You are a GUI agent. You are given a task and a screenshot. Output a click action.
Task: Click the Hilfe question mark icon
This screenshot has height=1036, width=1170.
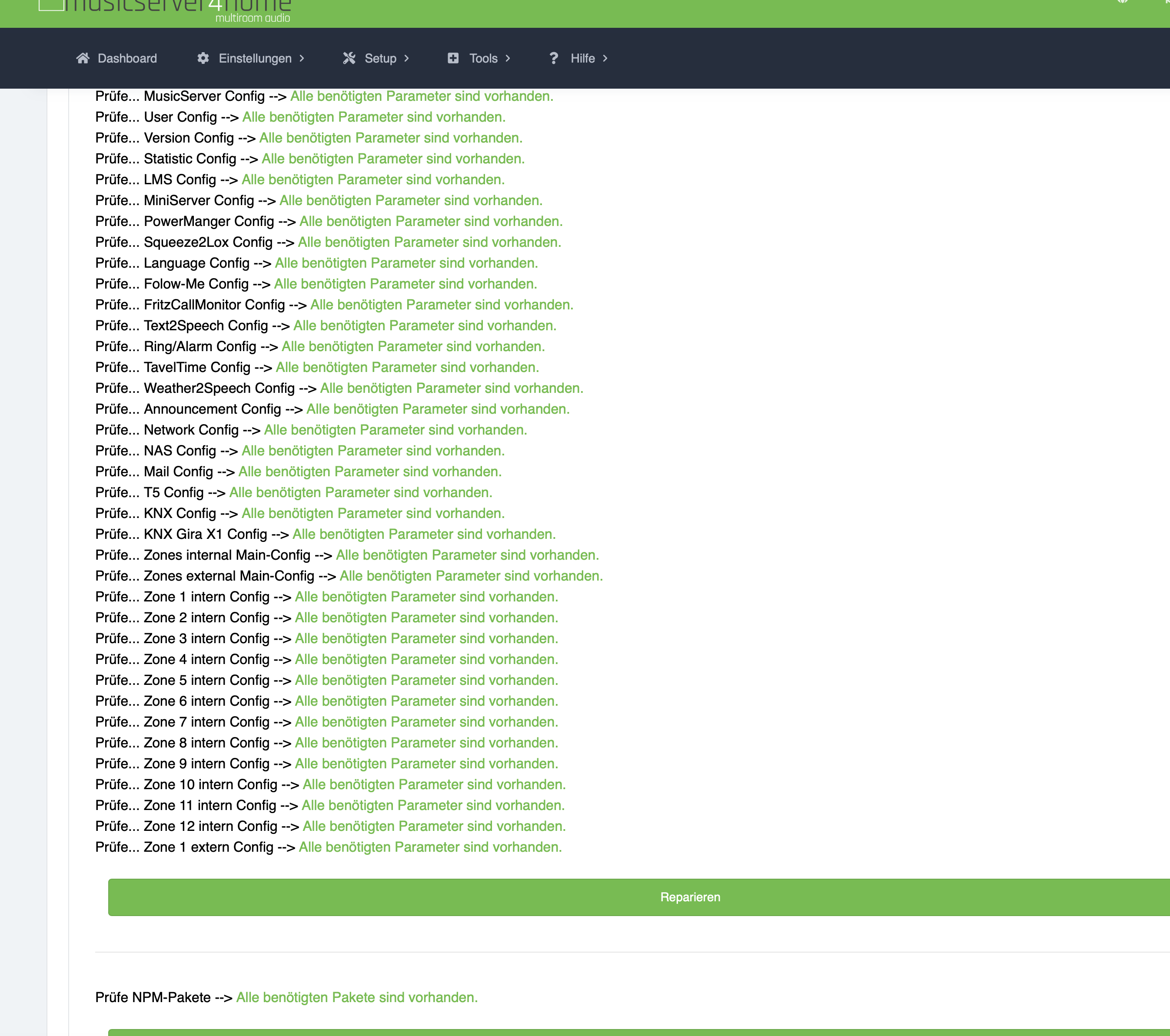554,58
